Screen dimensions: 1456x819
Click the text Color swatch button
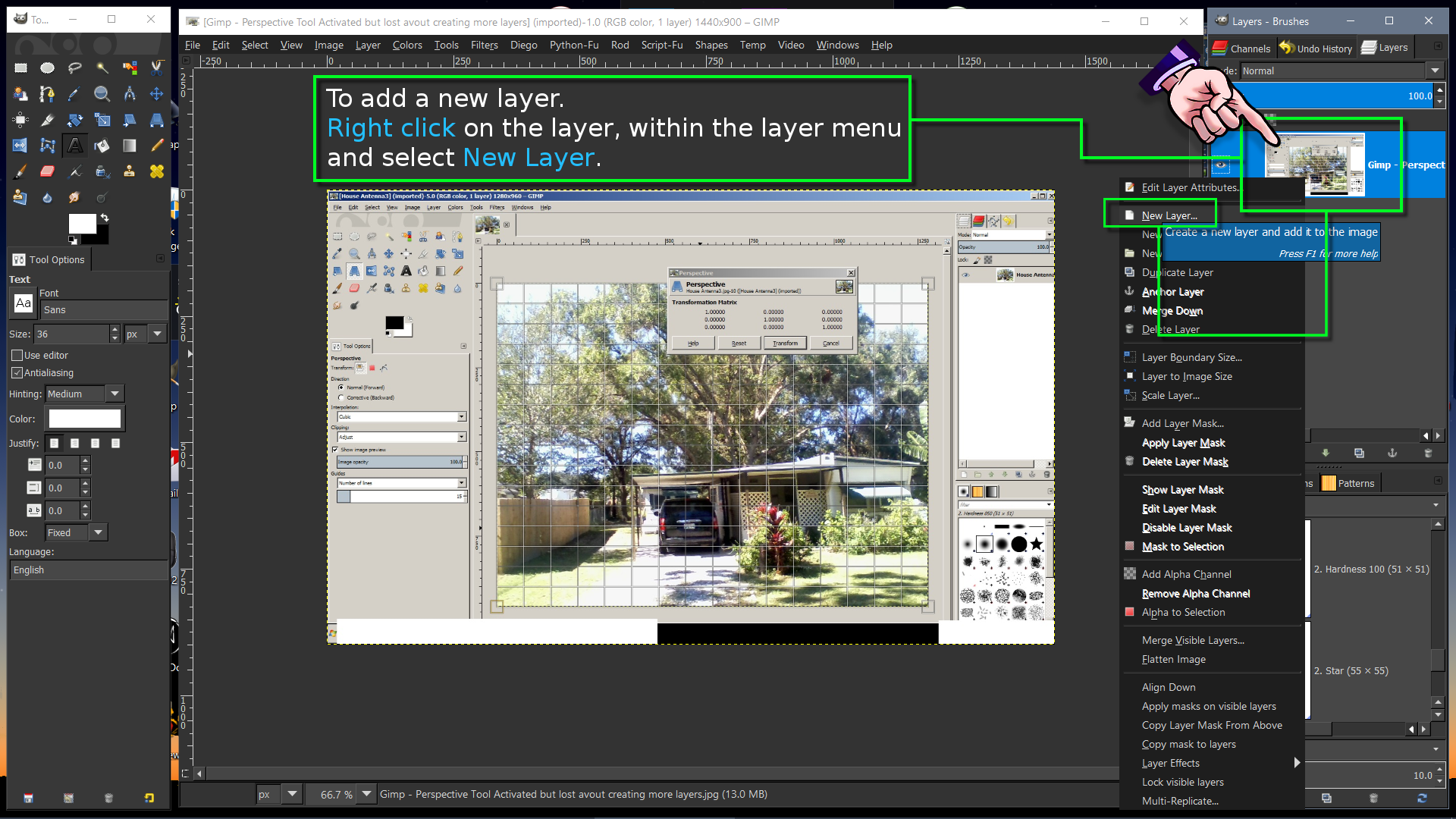point(85,419)
